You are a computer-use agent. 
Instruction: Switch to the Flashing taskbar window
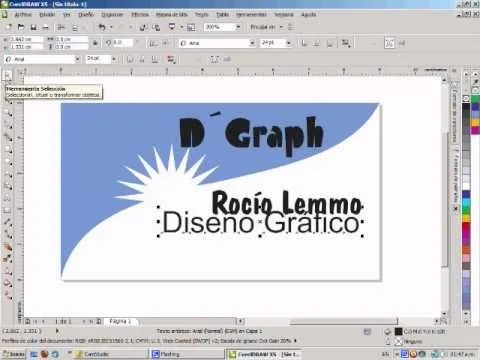(187, 354)
